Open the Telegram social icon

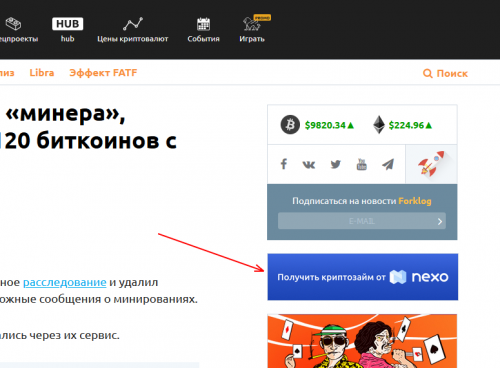[388, 164]
